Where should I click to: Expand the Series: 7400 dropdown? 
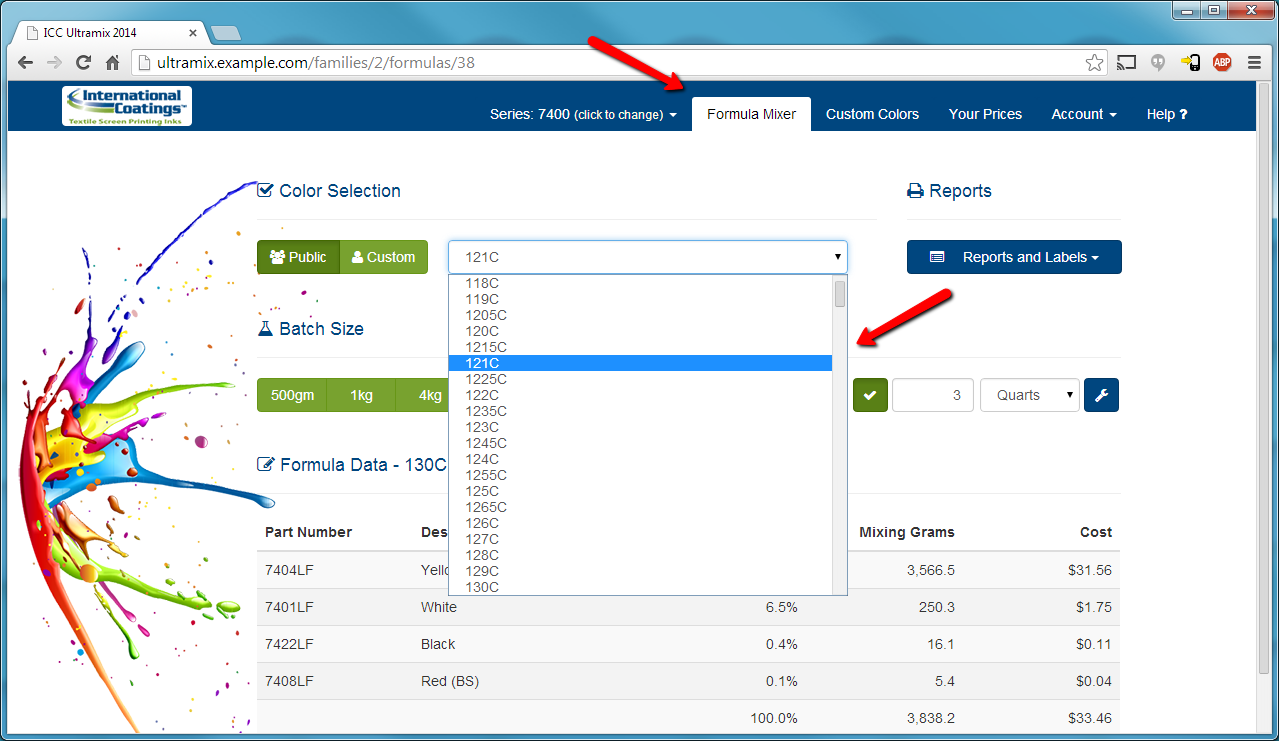click(x=583, y=114)
